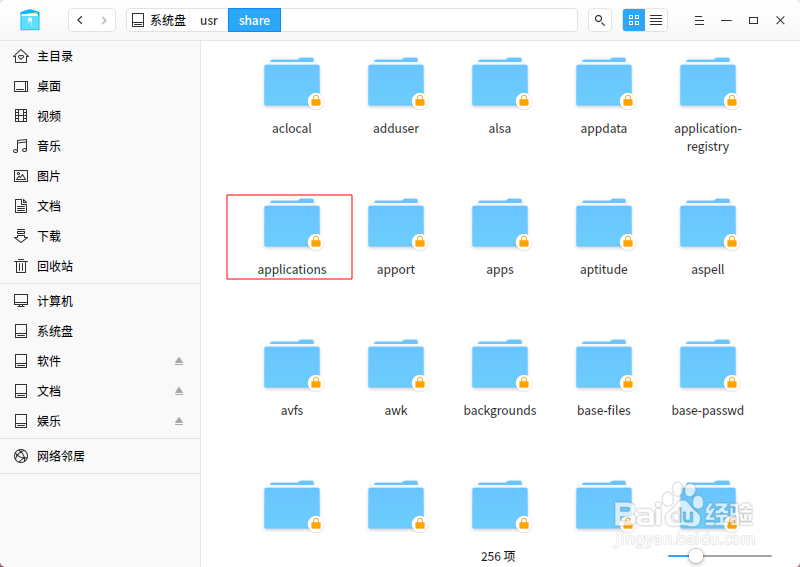
Task: Open 网络邻居 network in the sidebar
Action: tap(100, 456)
